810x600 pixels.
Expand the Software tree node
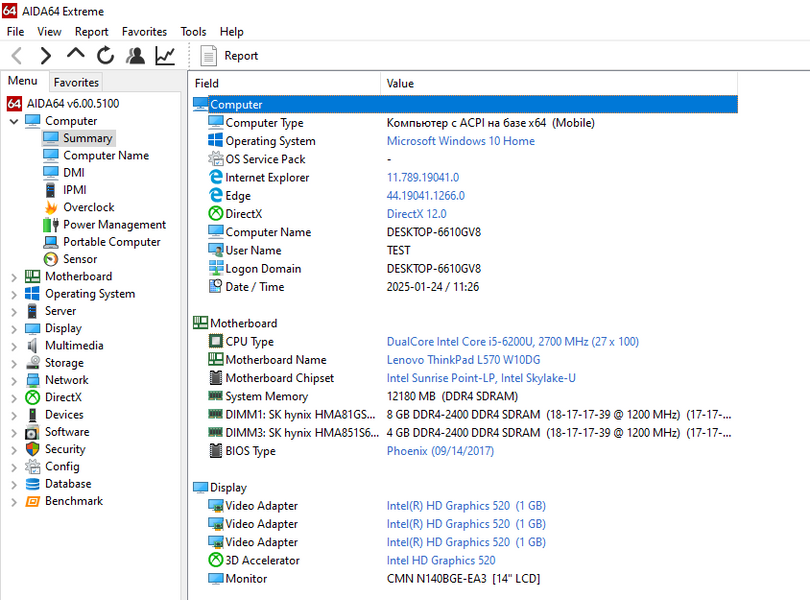pyautogui.click(x=14, y=433)
